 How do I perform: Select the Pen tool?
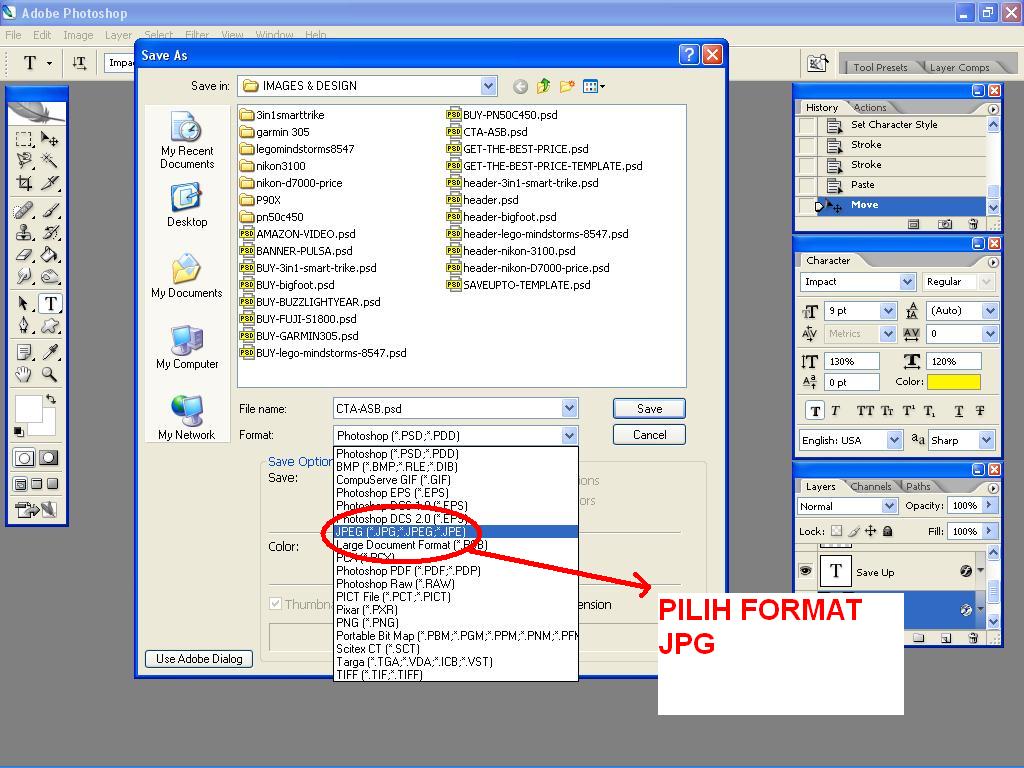tap(24, 325)
